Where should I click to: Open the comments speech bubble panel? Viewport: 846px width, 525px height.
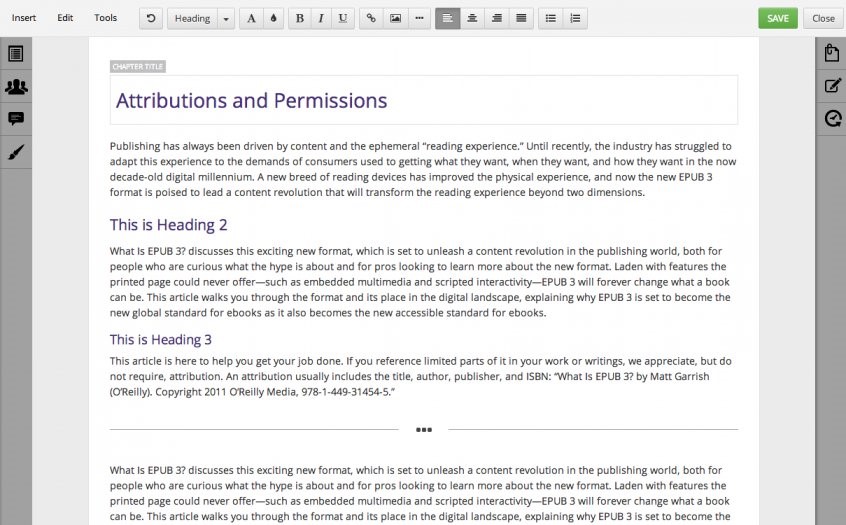pyautogui.click(x=16, y=119)
